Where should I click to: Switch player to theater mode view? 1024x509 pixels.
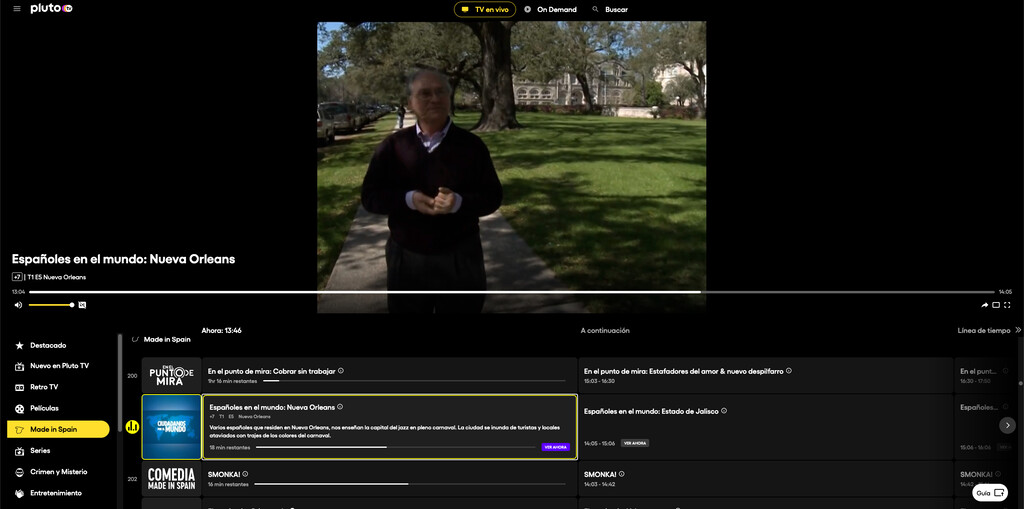click(x=996, y=305)
